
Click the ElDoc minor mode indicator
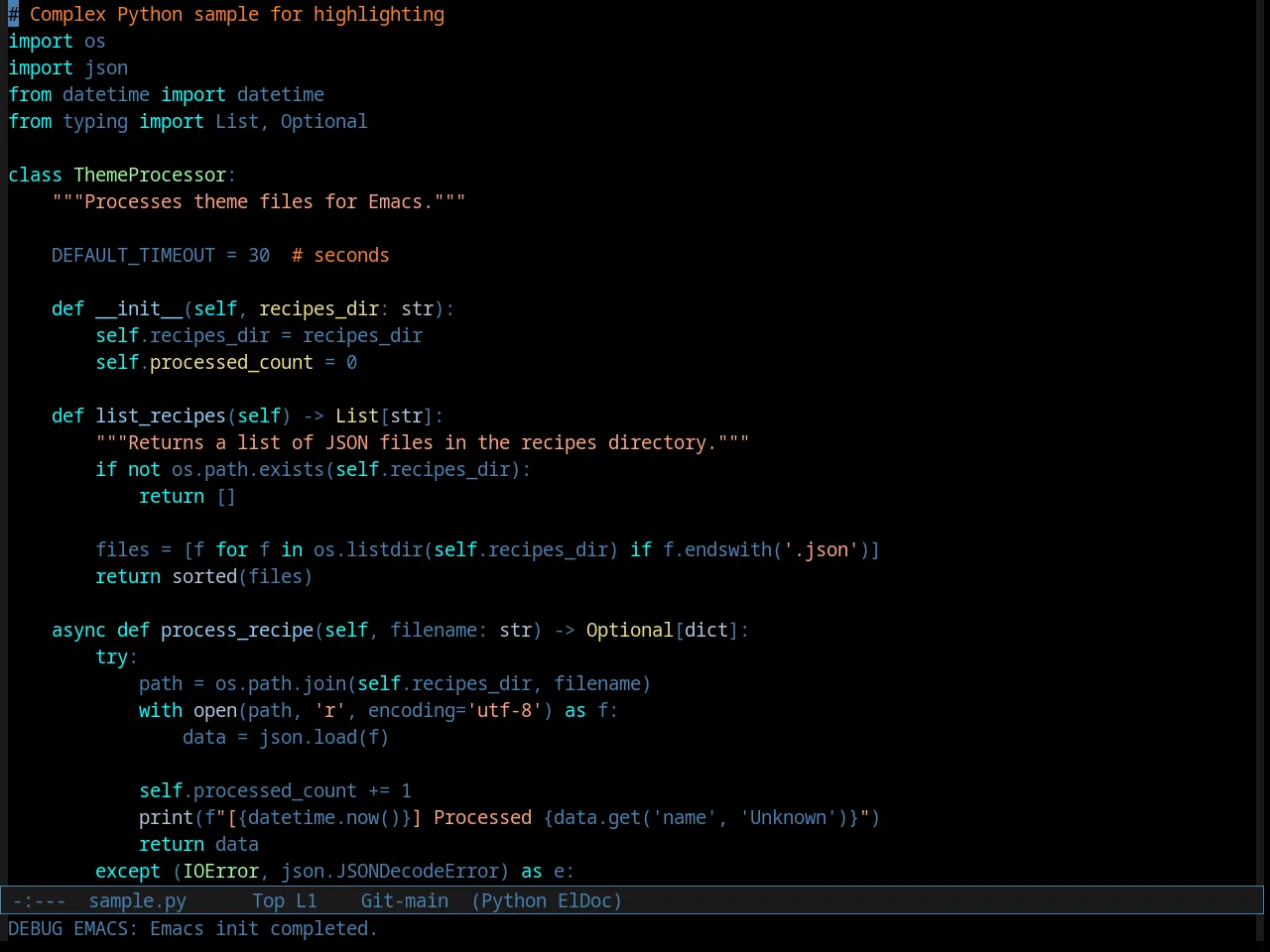585,900
